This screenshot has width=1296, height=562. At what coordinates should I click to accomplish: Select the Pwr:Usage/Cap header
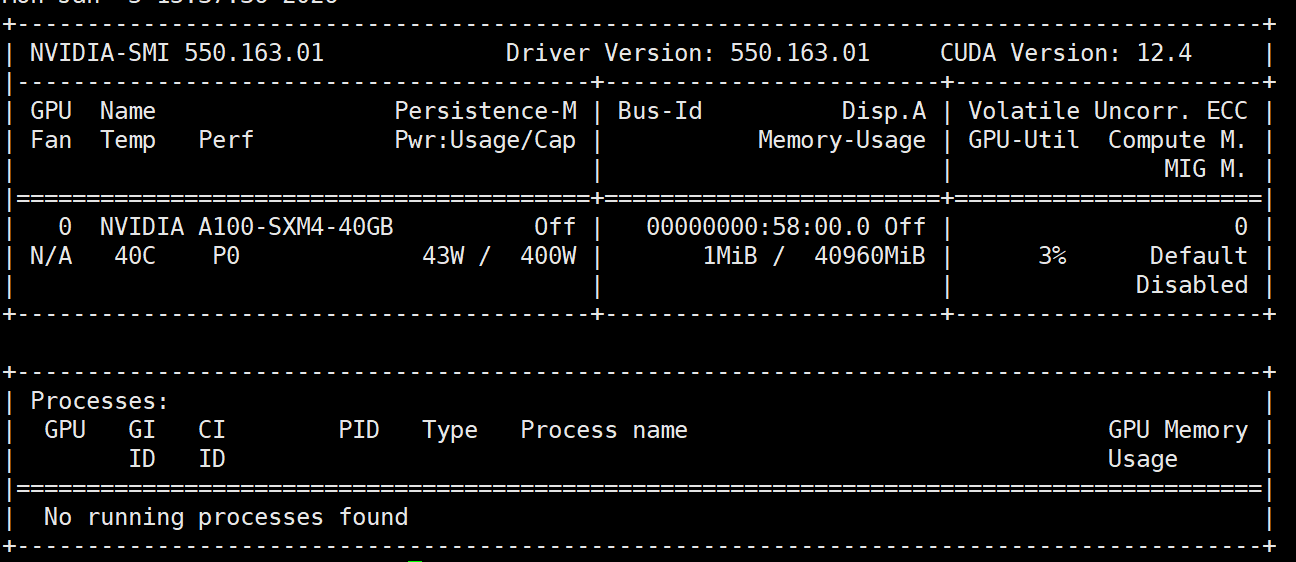486,140
